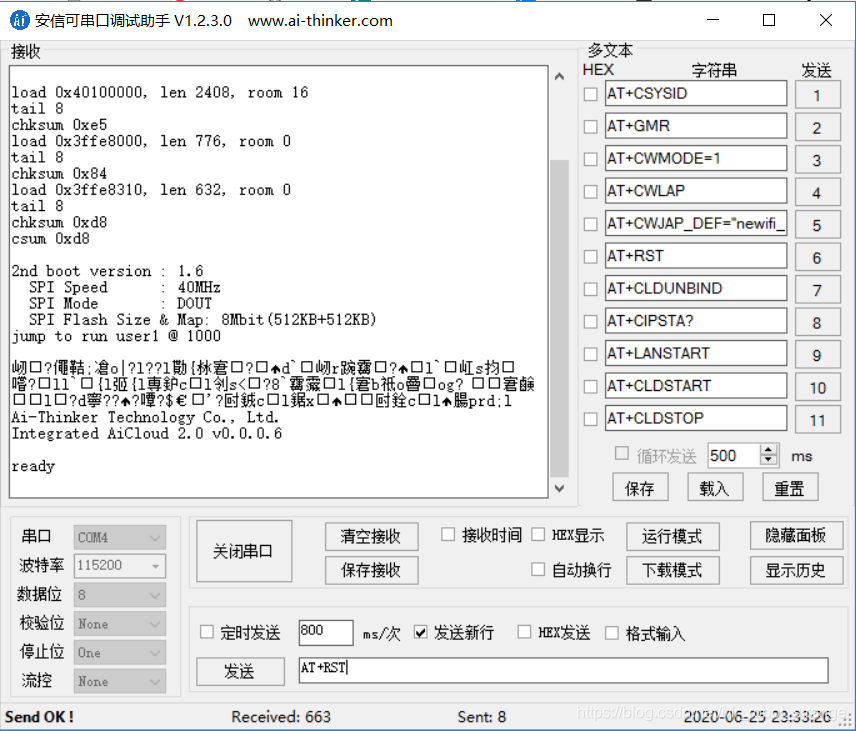Send command 4 AT+CWLAP
Screen dimensions: 856x731
[817, 193]
